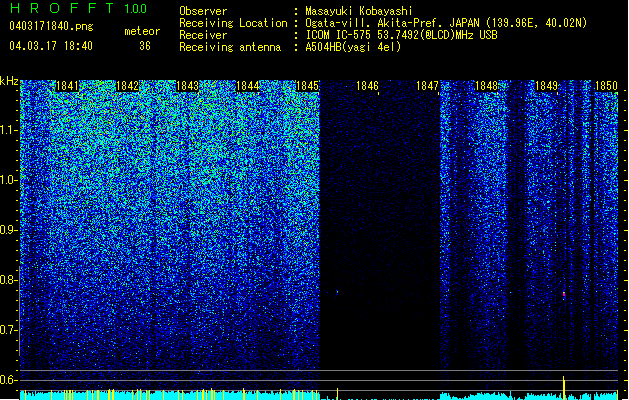This screenshot has height=400, width=629.
Task: Click the date stamp 04.03.17 18:40
Action: pyautogui.click(x=51, y=46)
